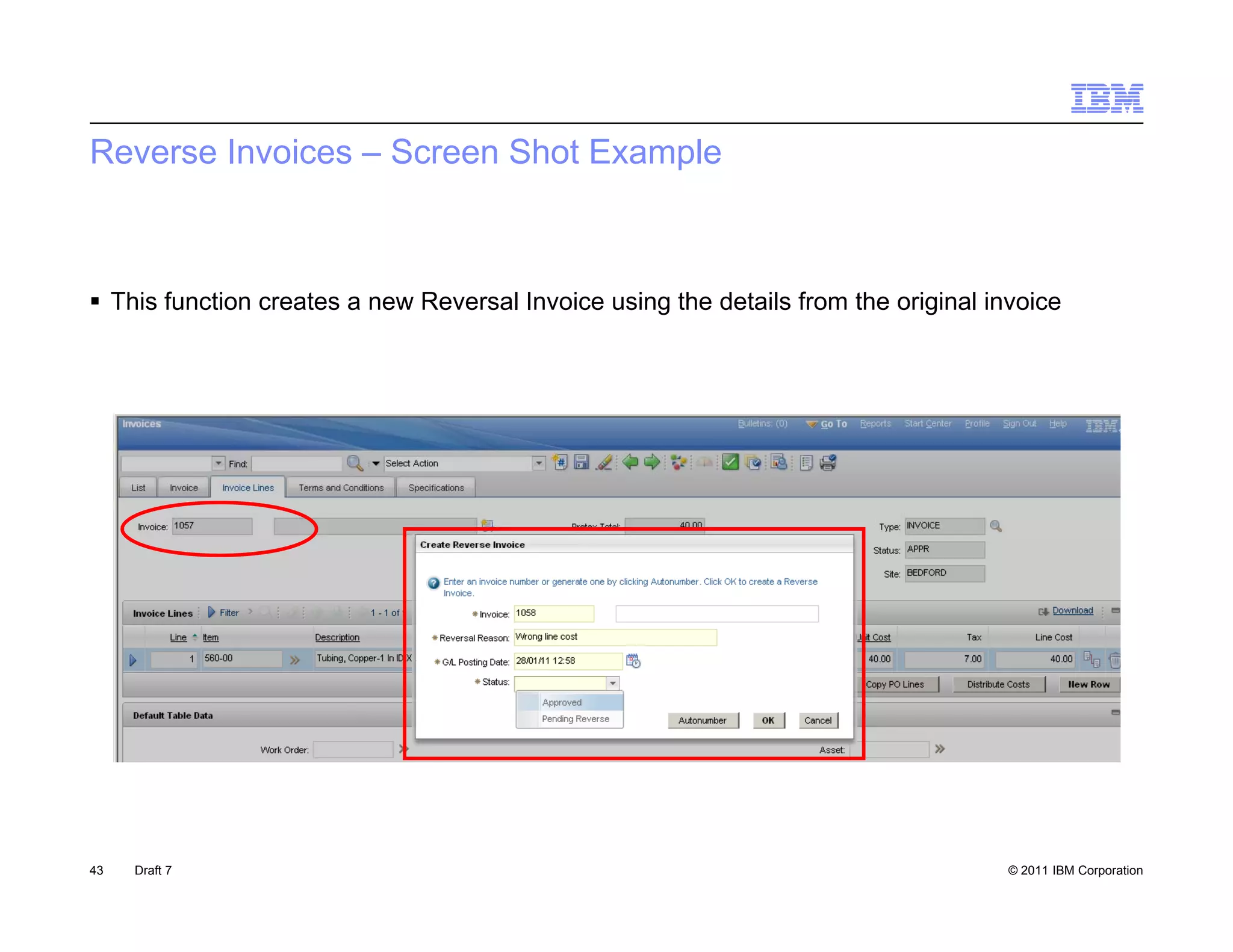Expand invoice line 1 with the blue triangle

(x=133, y=660)
